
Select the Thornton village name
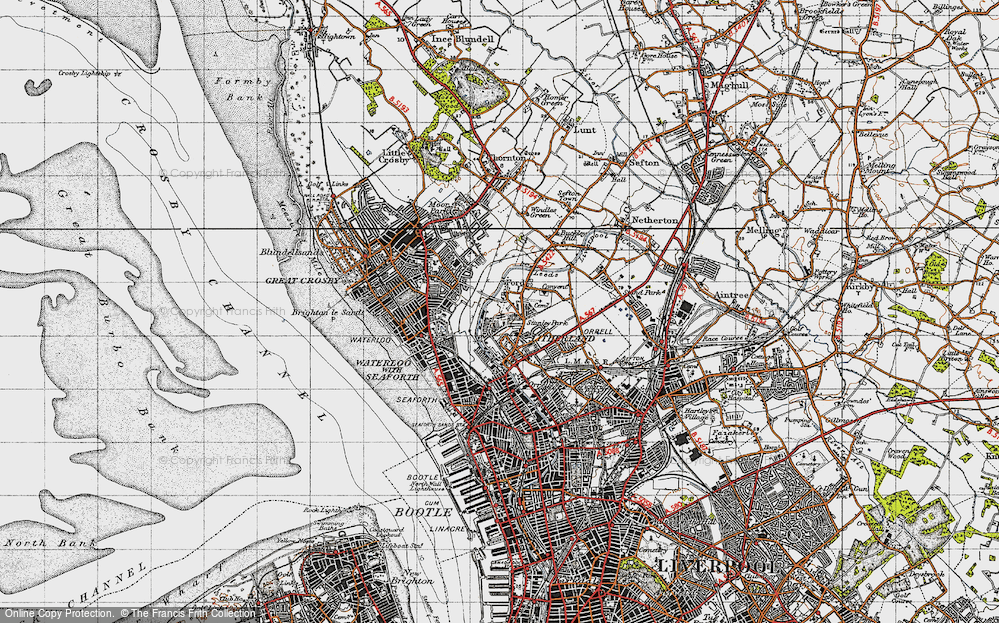(507, 157)
